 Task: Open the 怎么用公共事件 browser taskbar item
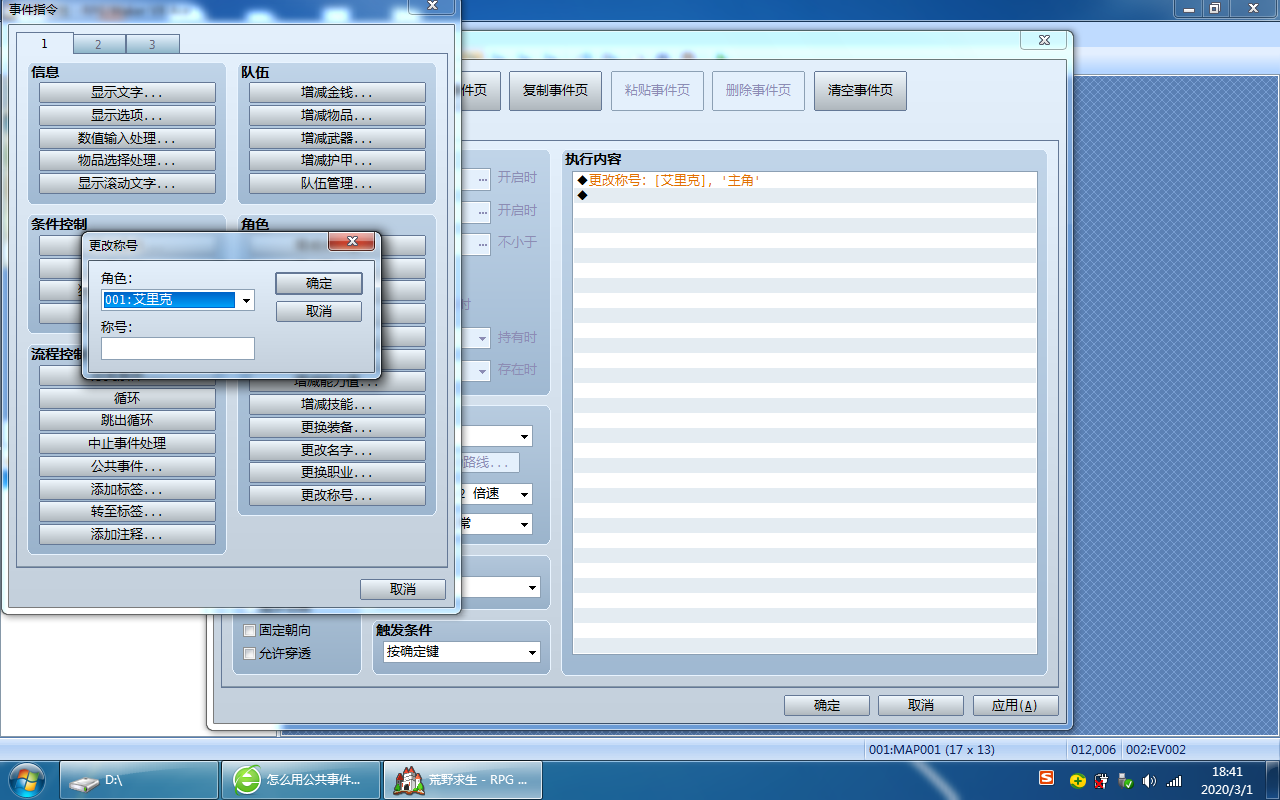tap(301, 780)
